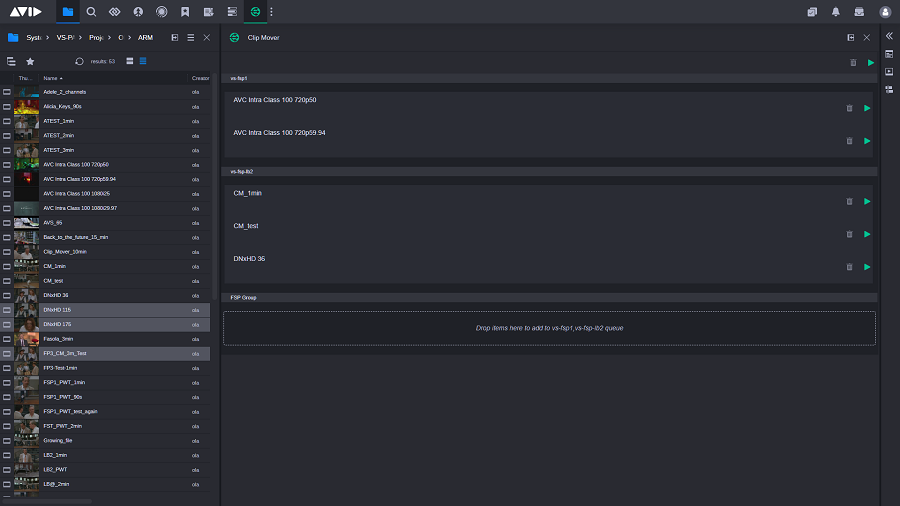
Task: Expand the chevron after Syst breadcrumb
Action: [48, 37]
